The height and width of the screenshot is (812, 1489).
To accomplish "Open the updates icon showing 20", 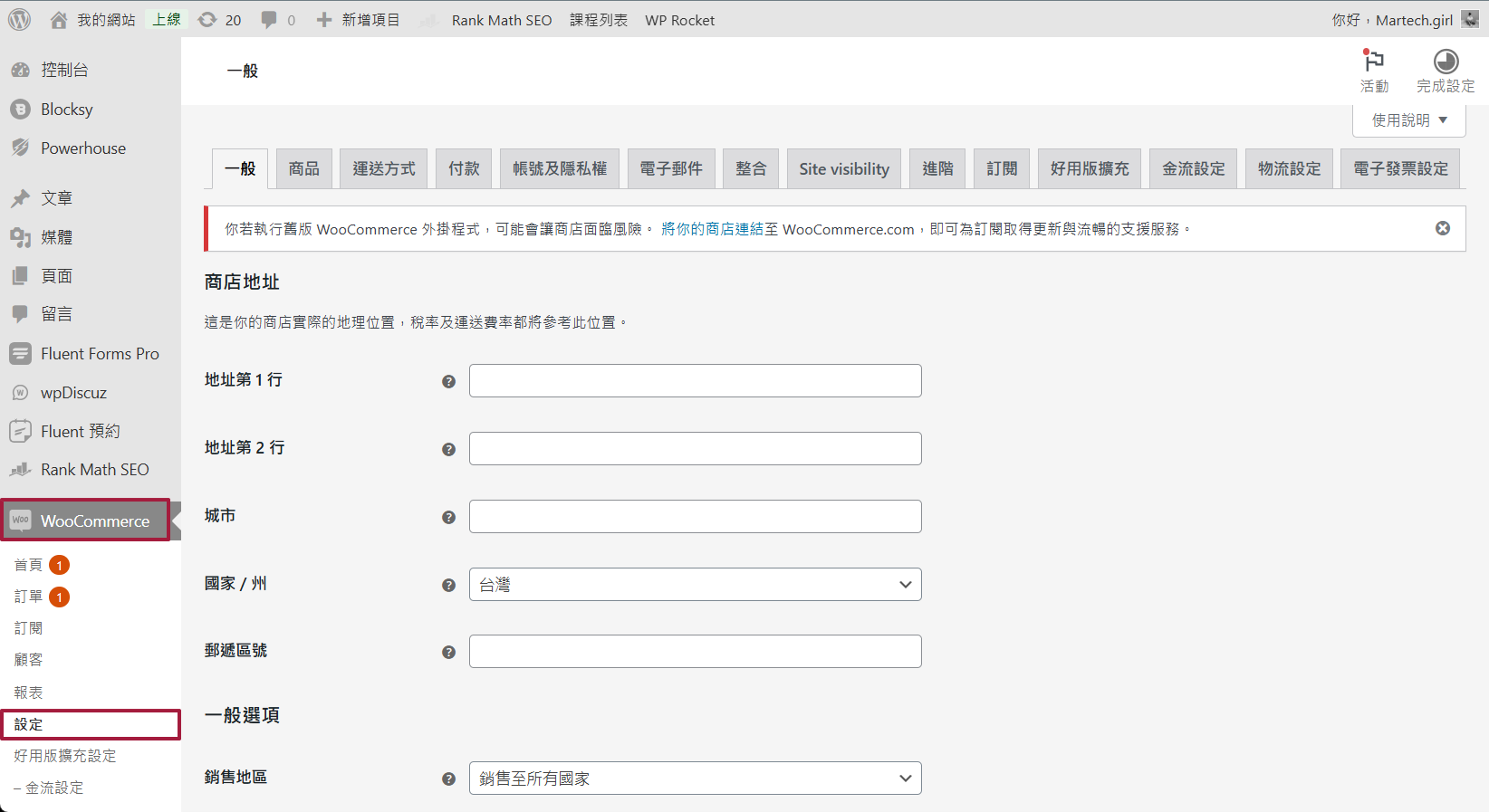I will point(207,20).
